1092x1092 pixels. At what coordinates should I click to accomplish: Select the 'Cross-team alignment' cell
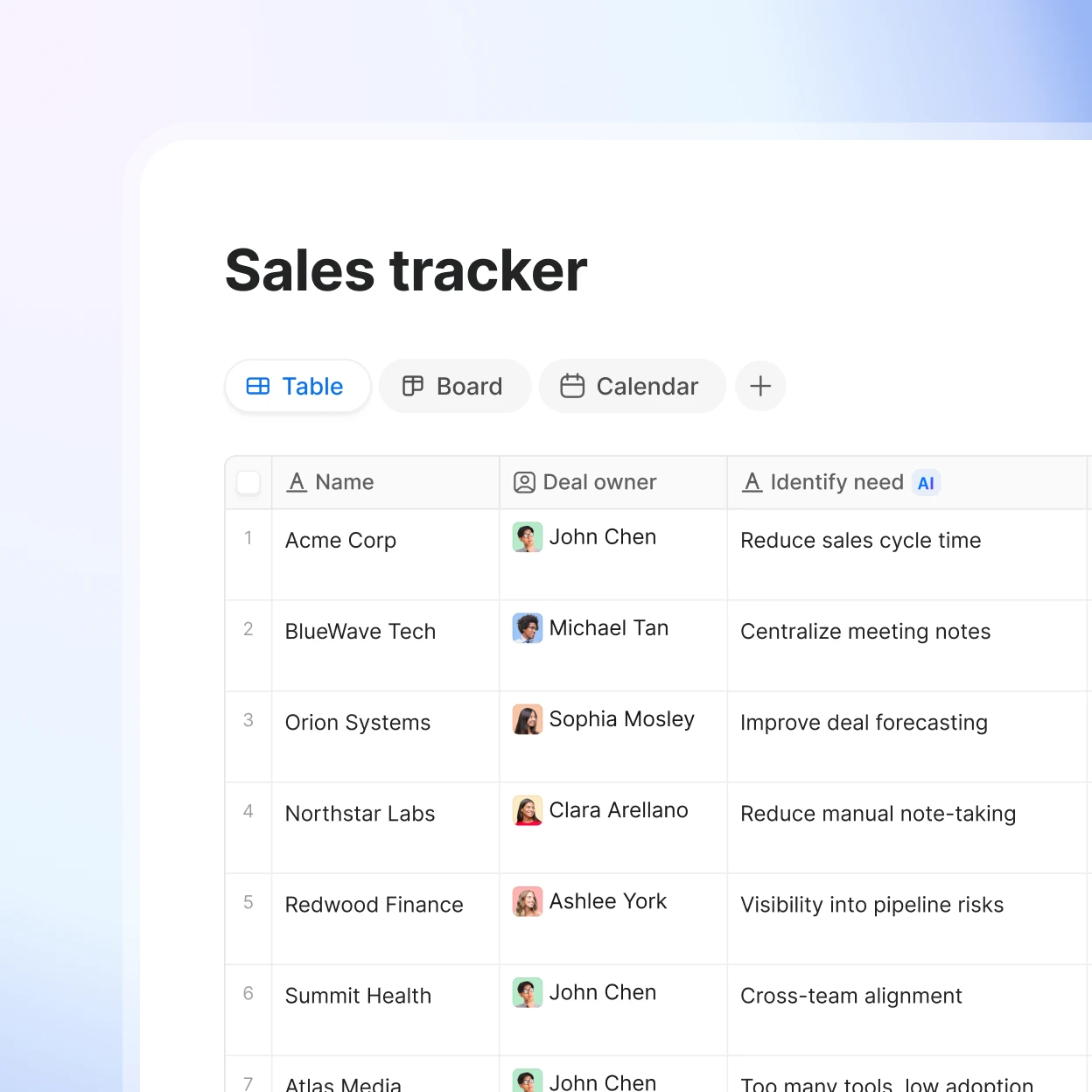906,1010
